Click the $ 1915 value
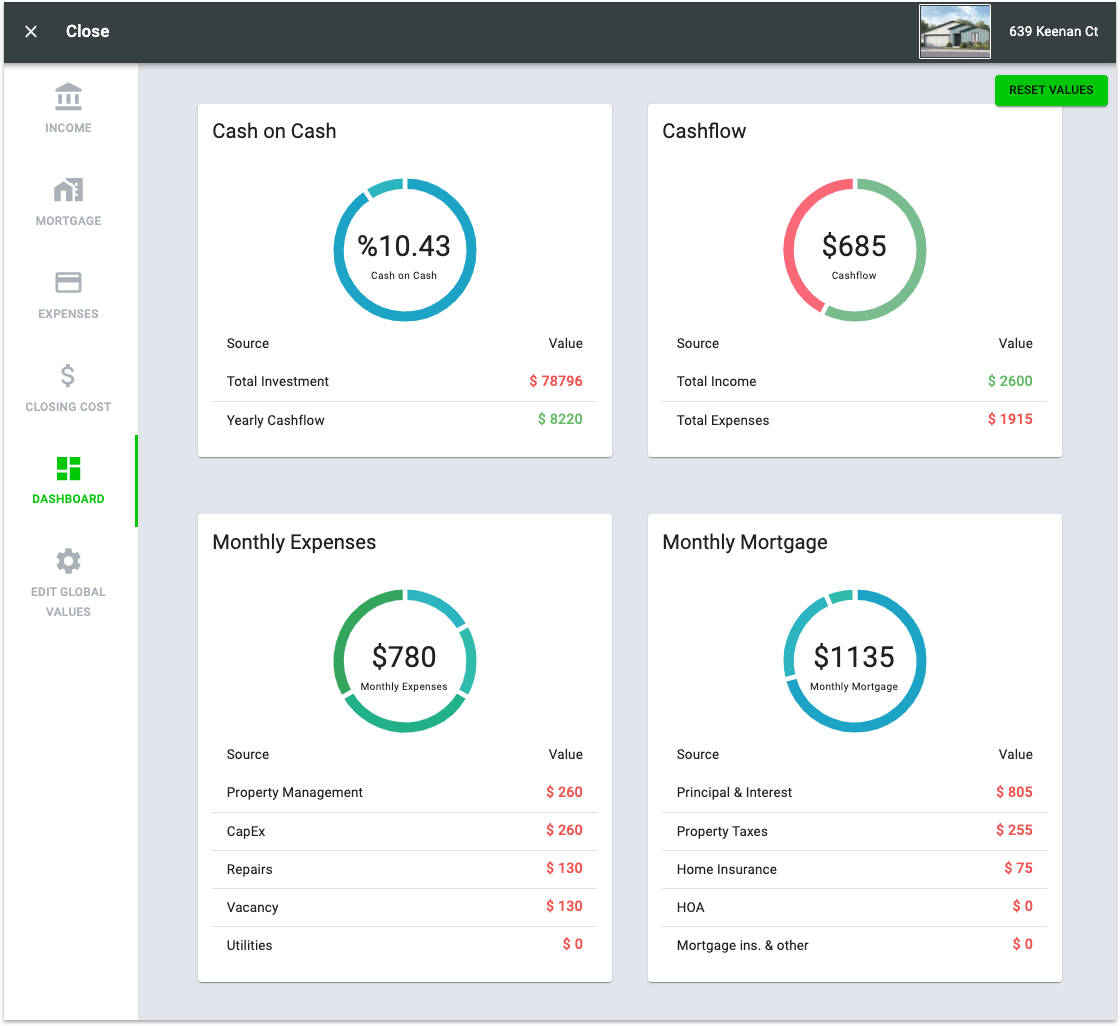1120x1026 pixels. (x=1010, y=419)
